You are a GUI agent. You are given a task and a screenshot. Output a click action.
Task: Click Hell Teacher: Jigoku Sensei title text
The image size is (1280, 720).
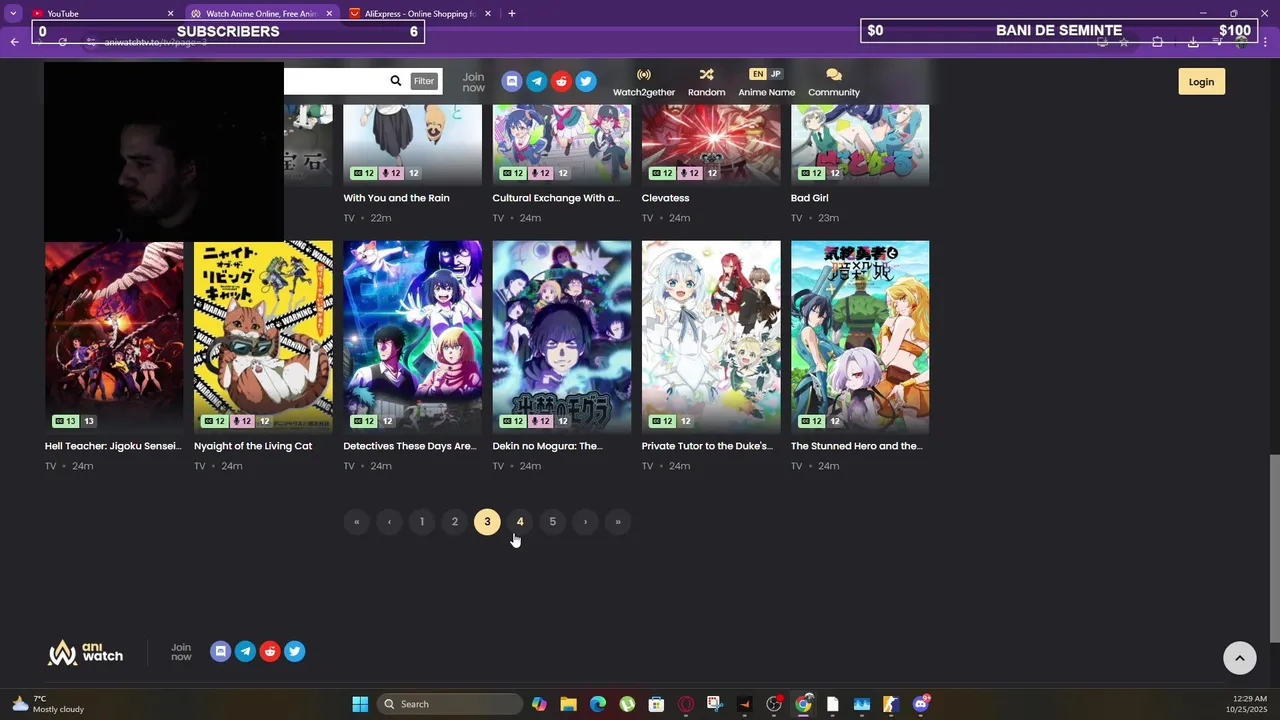(113, 446)
